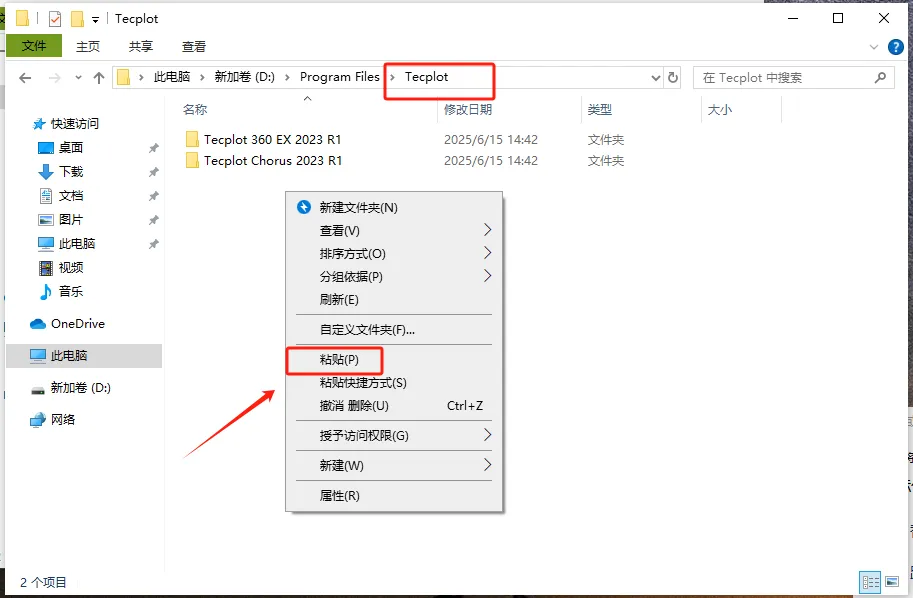Switch to large thumbnails view icon
This screenshot has height=598, width=913.
892,582
